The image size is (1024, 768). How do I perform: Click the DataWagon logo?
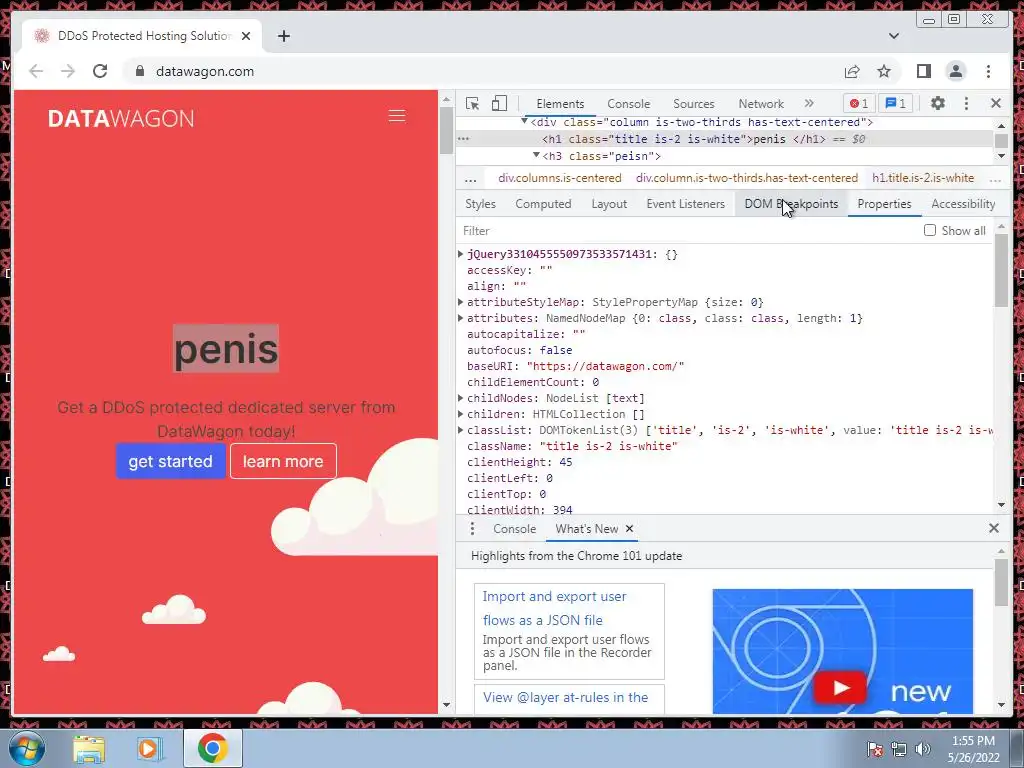coord(121,118)
